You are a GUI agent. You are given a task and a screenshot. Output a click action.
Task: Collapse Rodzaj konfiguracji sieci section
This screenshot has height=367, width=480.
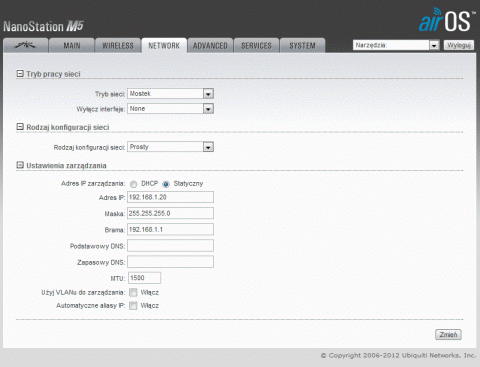20,127
